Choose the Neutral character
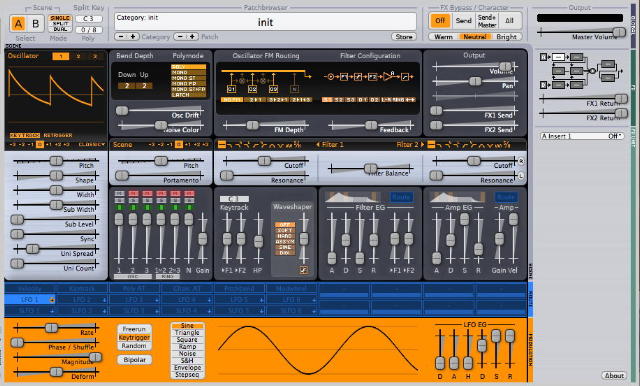Image resolution: width=640 pixels, height=386 pixels. coord(475,37)
